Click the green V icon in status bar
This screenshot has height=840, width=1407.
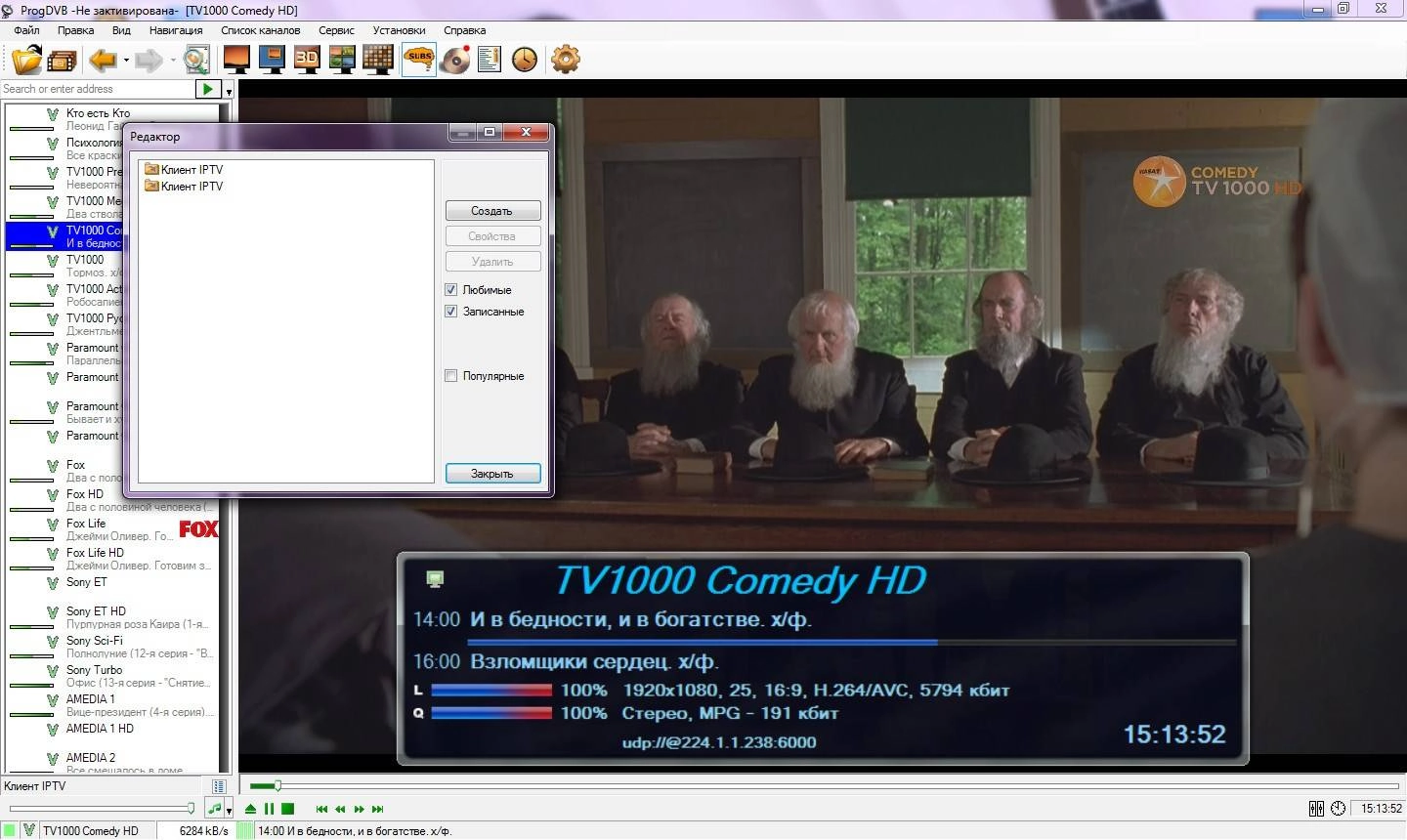(29, 831)
